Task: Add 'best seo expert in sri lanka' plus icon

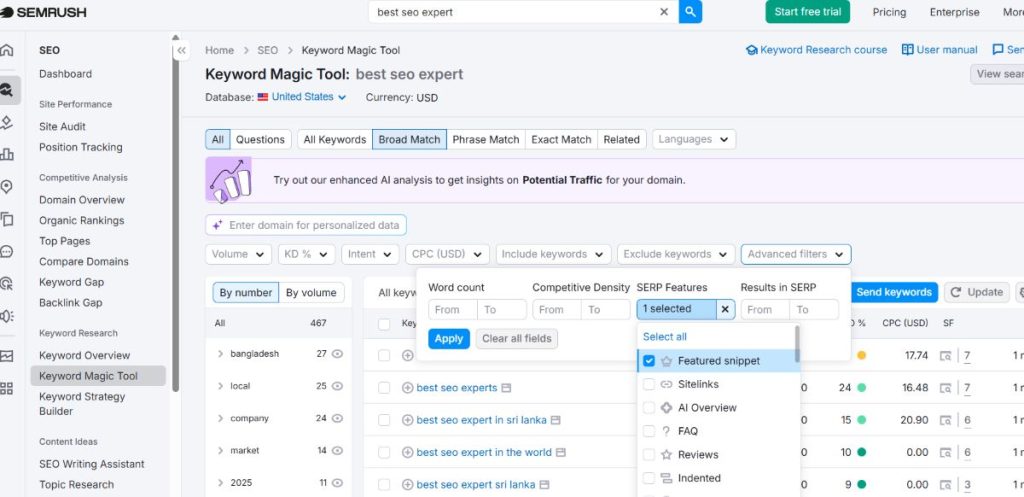Action: (408, 420)
